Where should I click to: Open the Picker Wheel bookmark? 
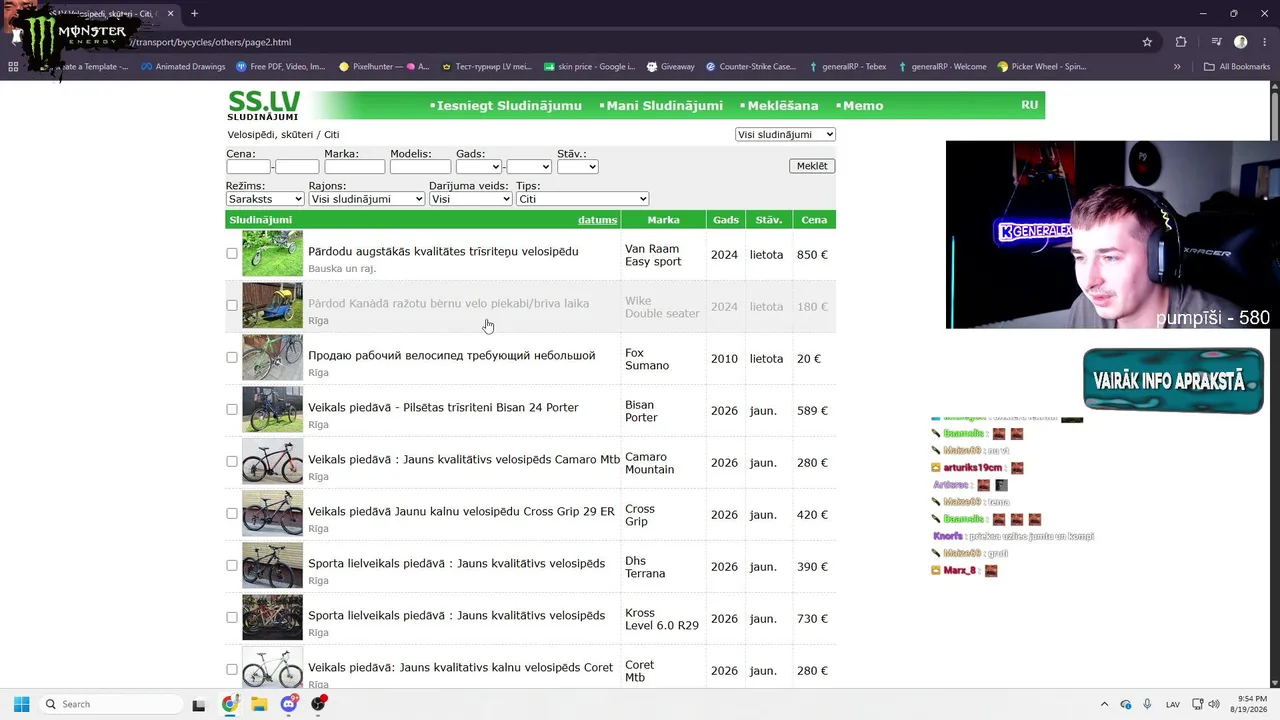(1042, 67)
